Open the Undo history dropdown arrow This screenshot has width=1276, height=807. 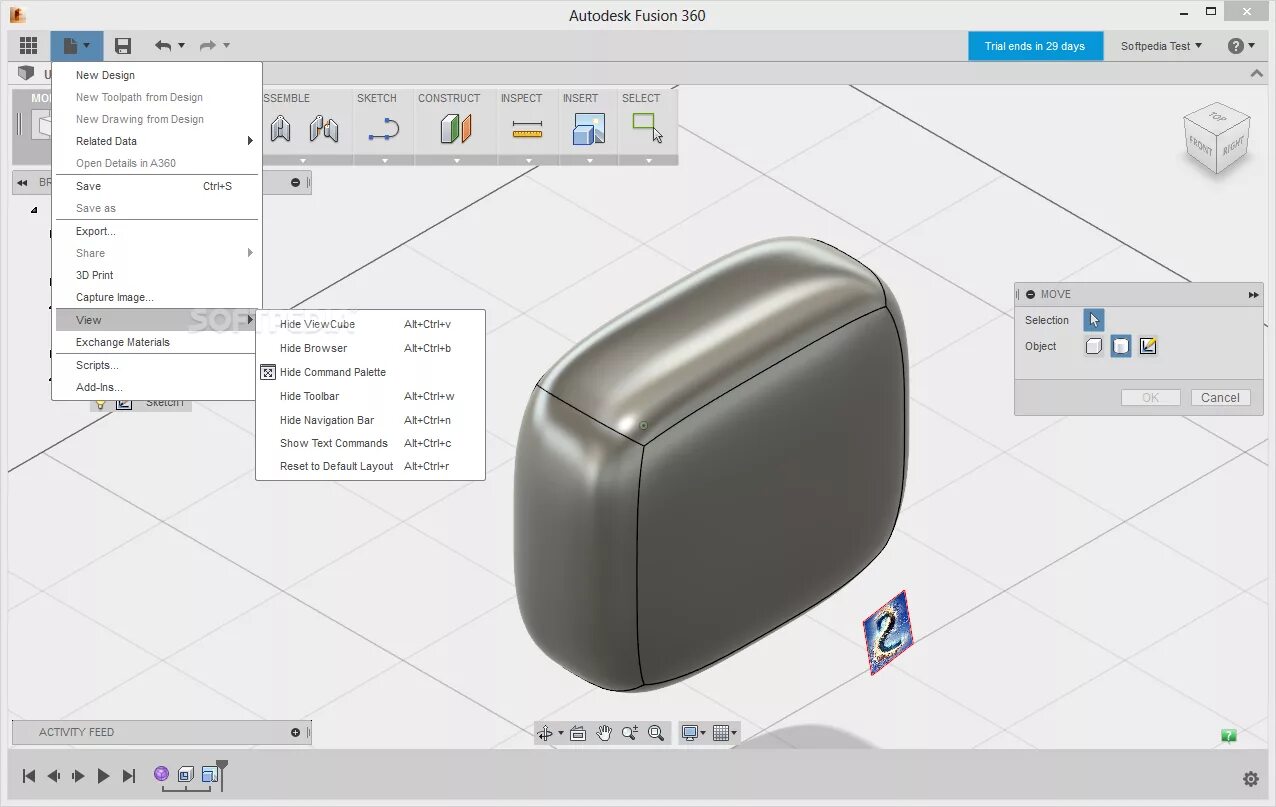[x=182, y=46]
